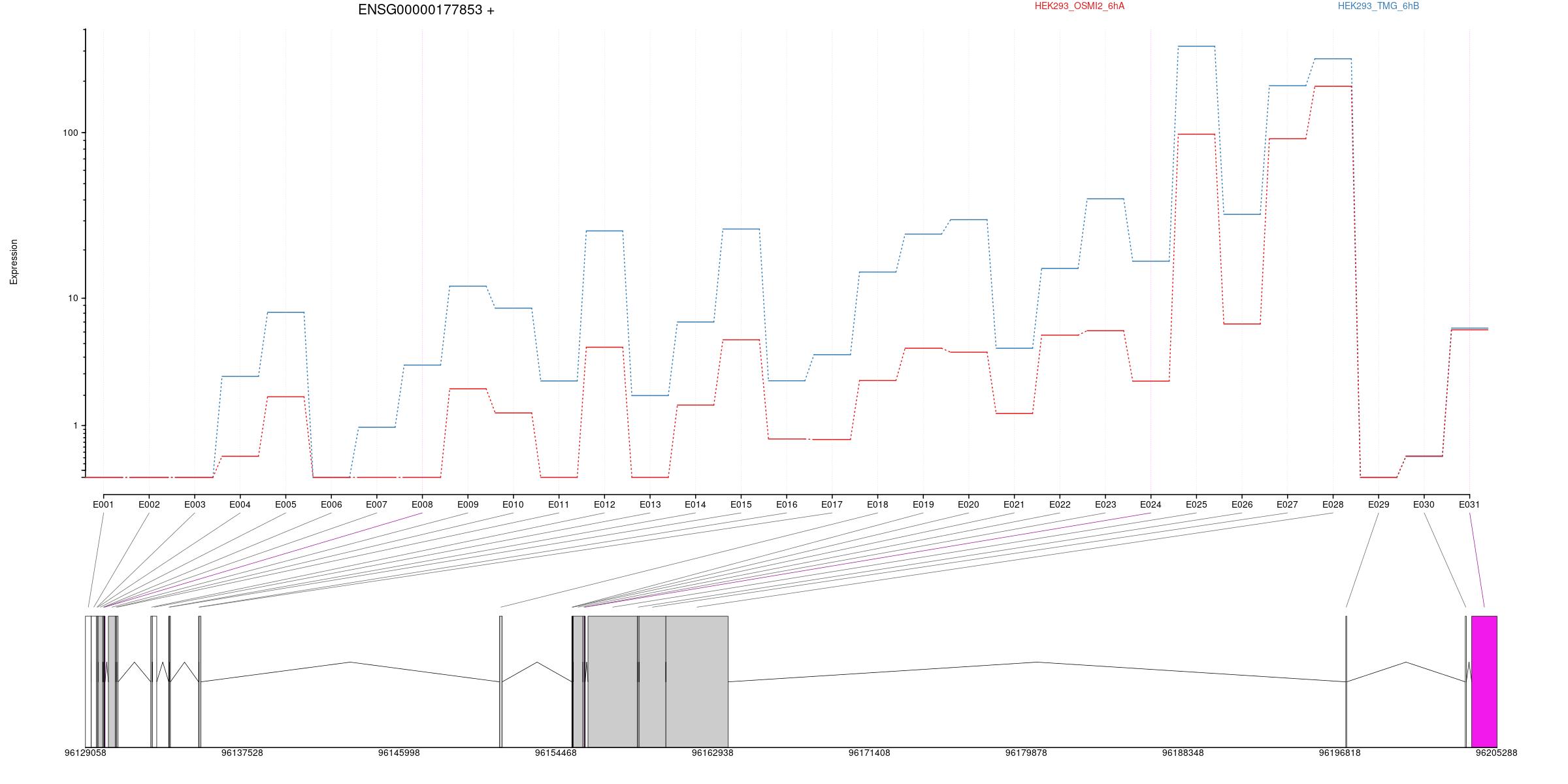1568x784 pixels.
Task: Click the Expression y-axis label
Action: tap(14, 262)
